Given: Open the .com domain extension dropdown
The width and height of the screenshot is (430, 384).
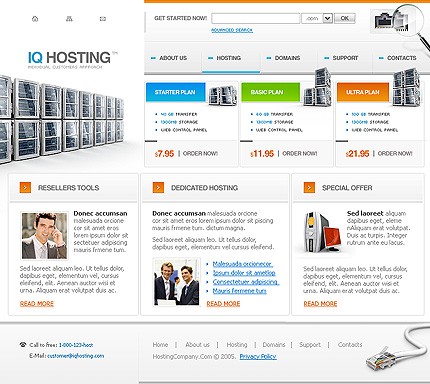Looking at the screenshot, I should (328, 18).
